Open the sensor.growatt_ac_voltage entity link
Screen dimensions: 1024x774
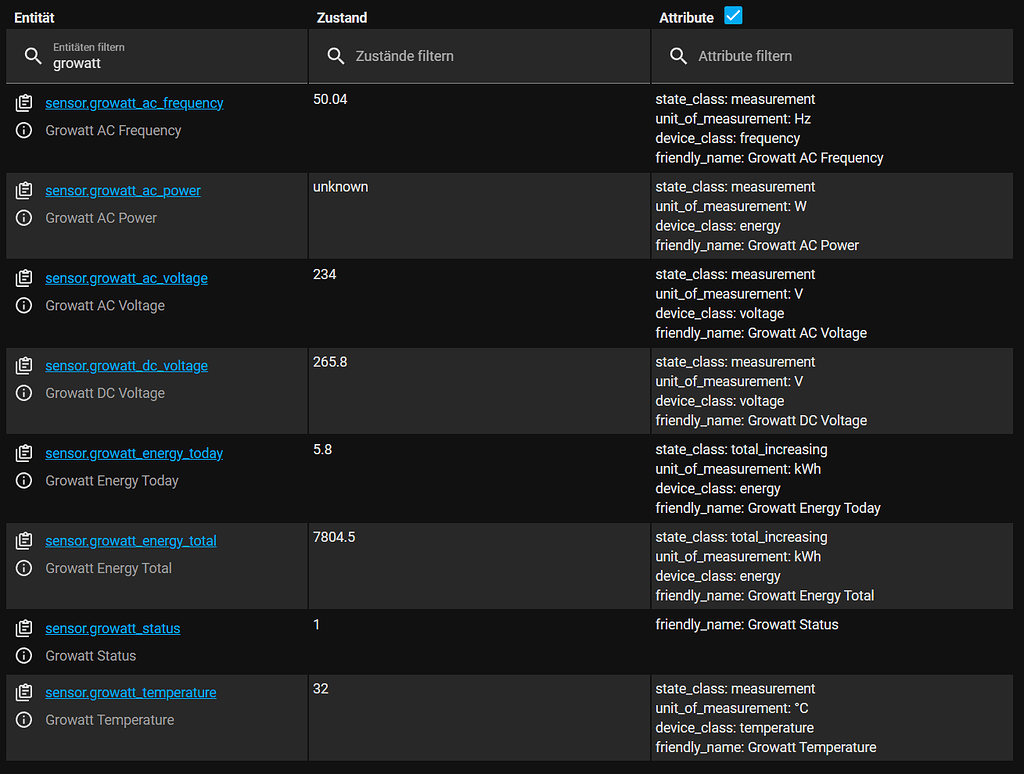(x=126, y=278)
